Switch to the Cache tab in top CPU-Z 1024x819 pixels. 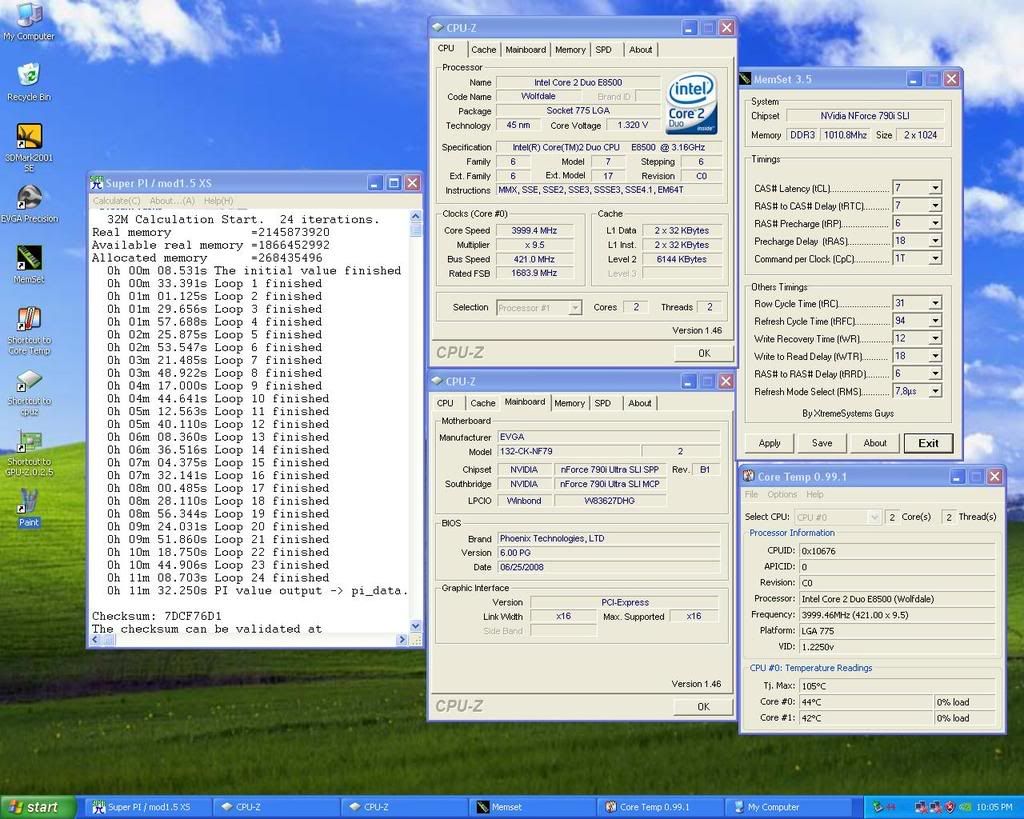pos(484,50)
